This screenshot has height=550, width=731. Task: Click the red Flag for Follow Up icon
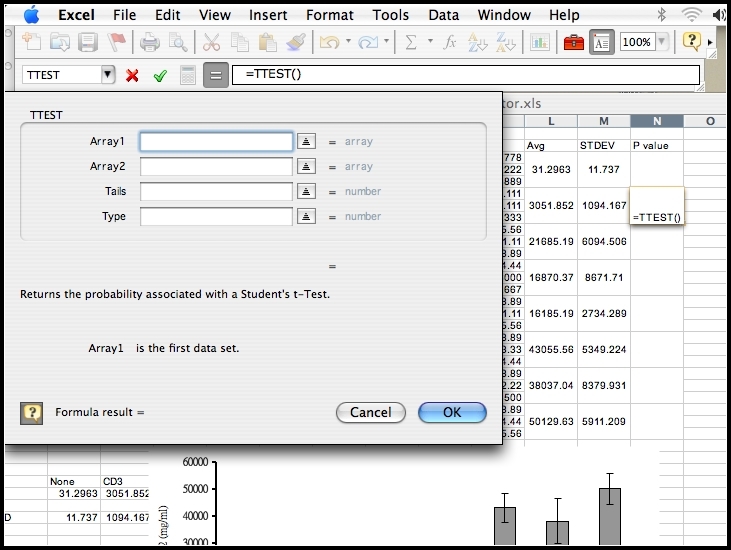pyautogui.click(x=117, y=42)
